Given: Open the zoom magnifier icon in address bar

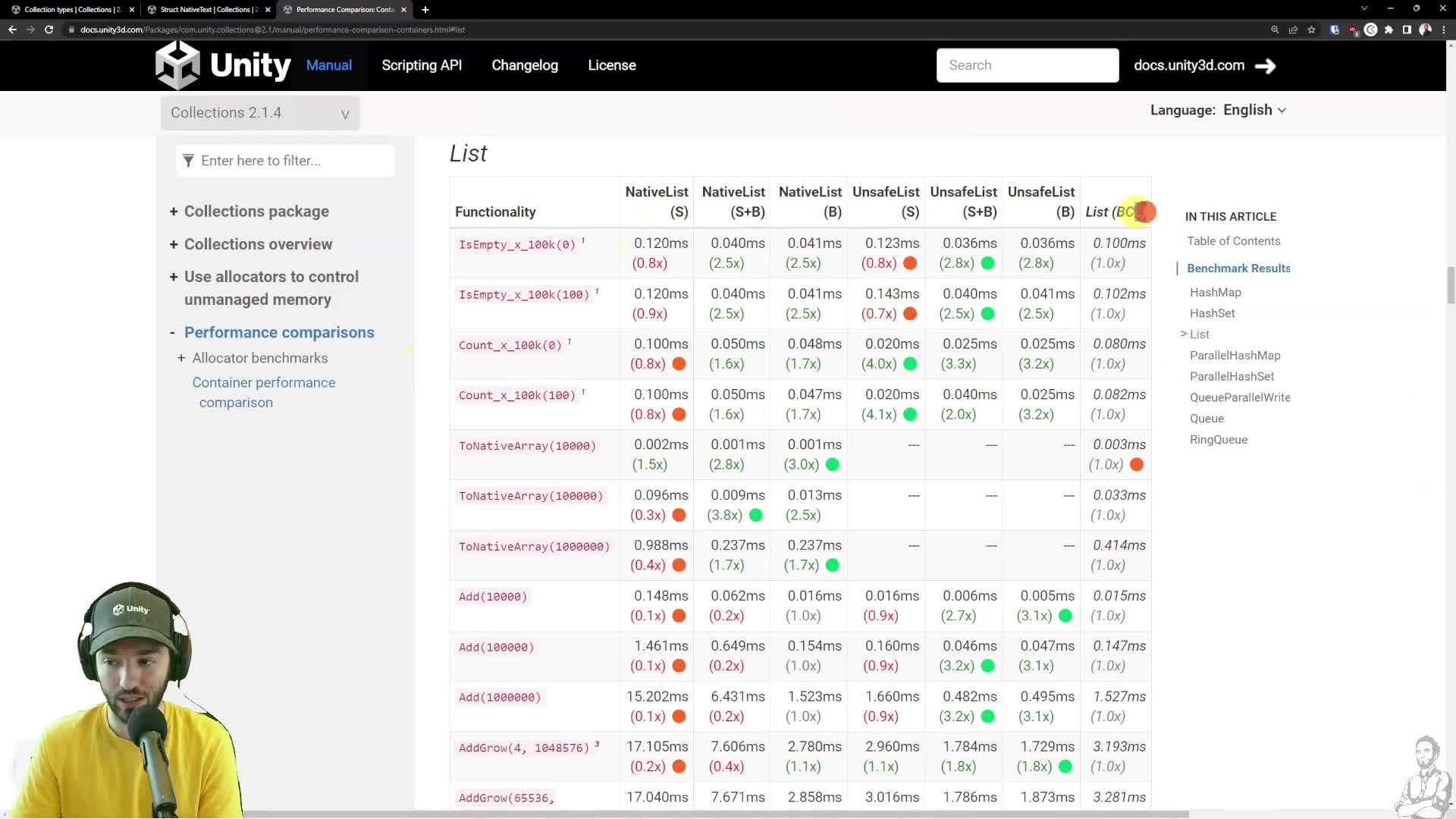Looking at the screenshot, I should click(x=1274, y=30).
